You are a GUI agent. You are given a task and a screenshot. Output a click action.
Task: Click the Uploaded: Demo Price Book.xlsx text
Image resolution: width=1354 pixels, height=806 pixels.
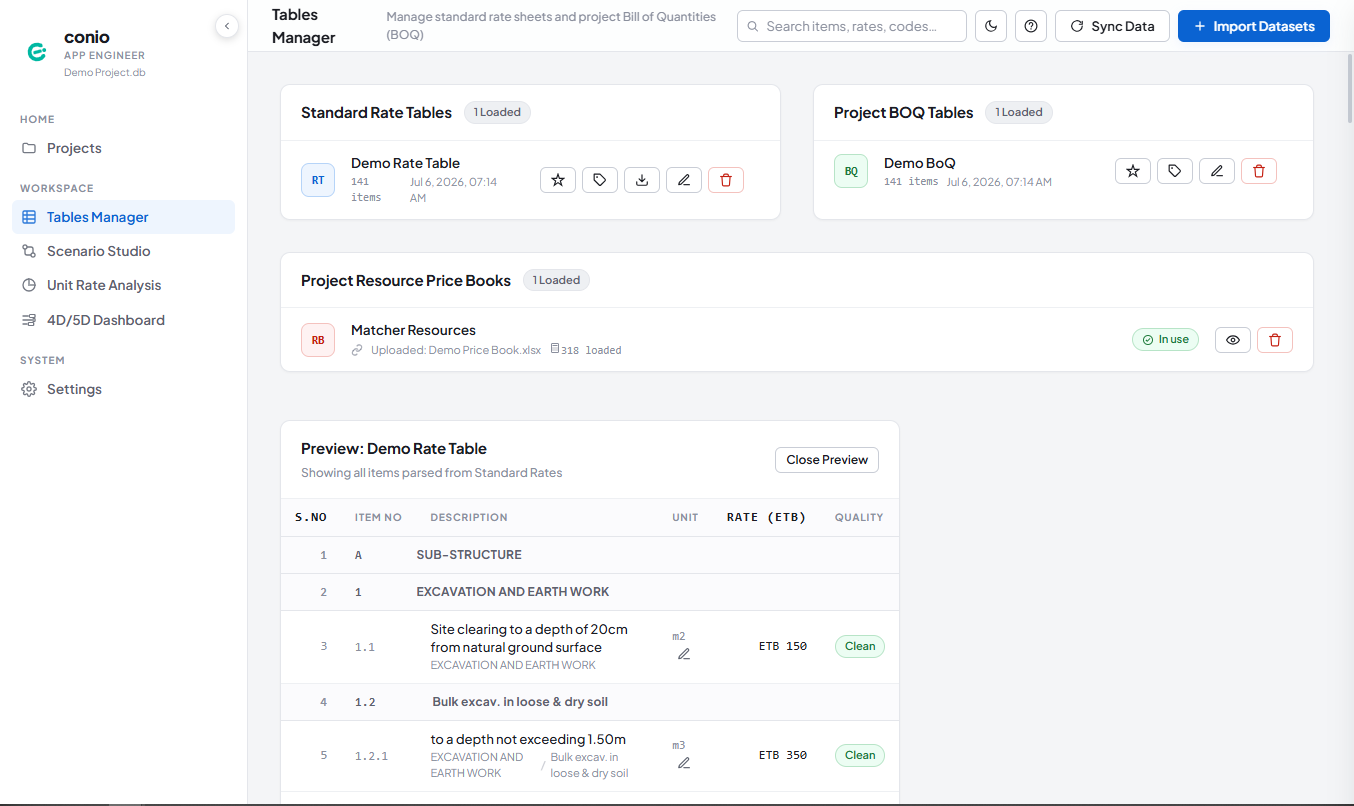pyautogui.click(x=456, y=350)
